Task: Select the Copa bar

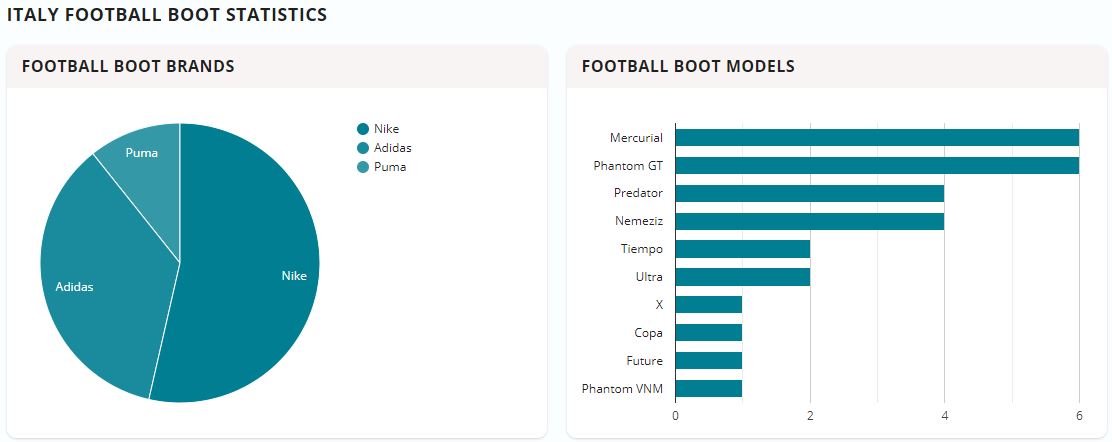Action: [709, 333]
